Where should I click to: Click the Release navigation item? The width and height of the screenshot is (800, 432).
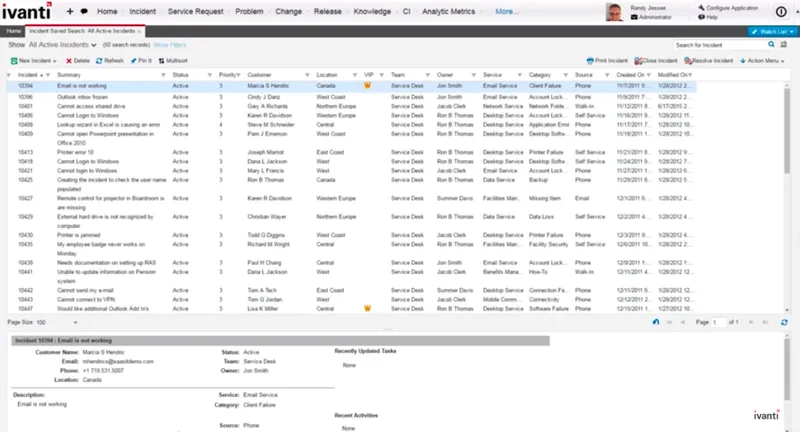coord(328,11)
